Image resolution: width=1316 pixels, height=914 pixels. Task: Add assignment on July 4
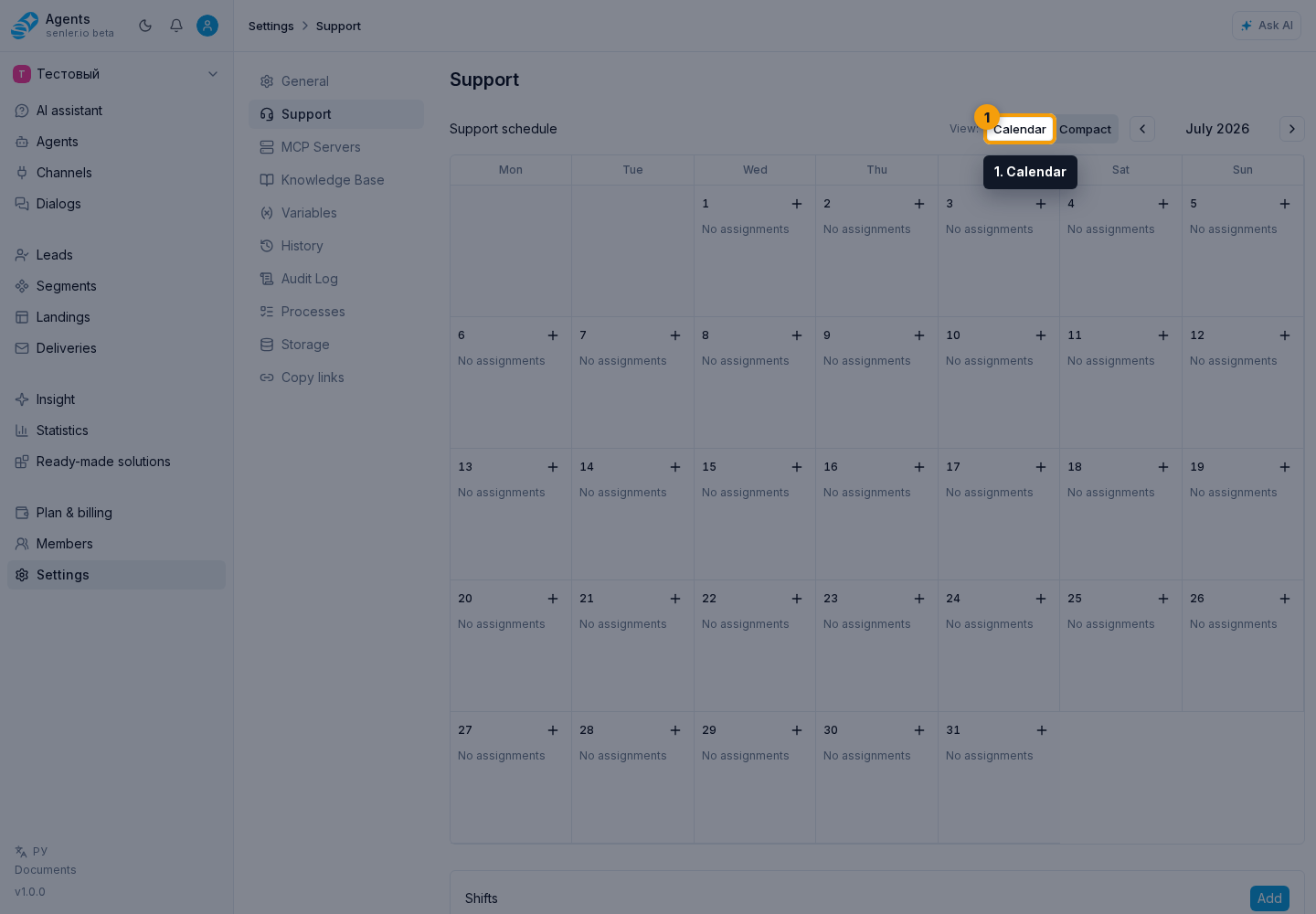pyautogui.click(x=1163, y=204)
